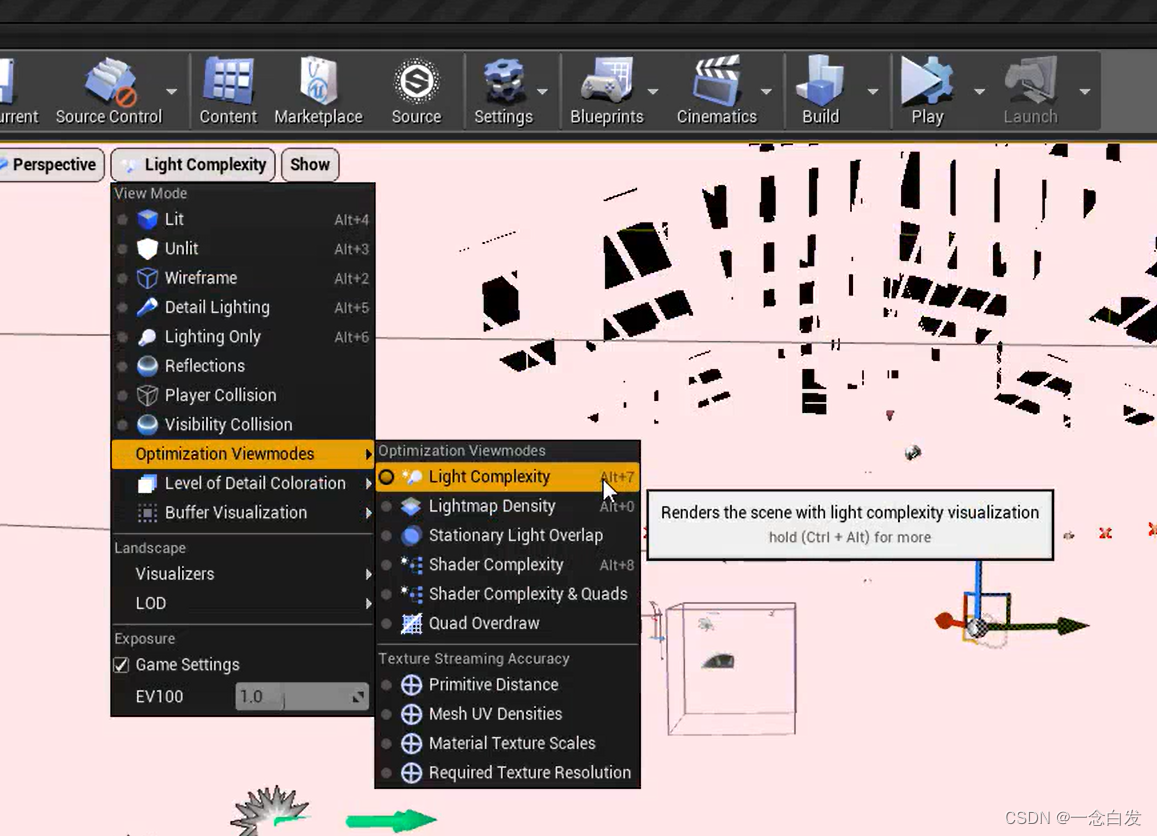Select Material Texture Scales radio button

(386, 744)
